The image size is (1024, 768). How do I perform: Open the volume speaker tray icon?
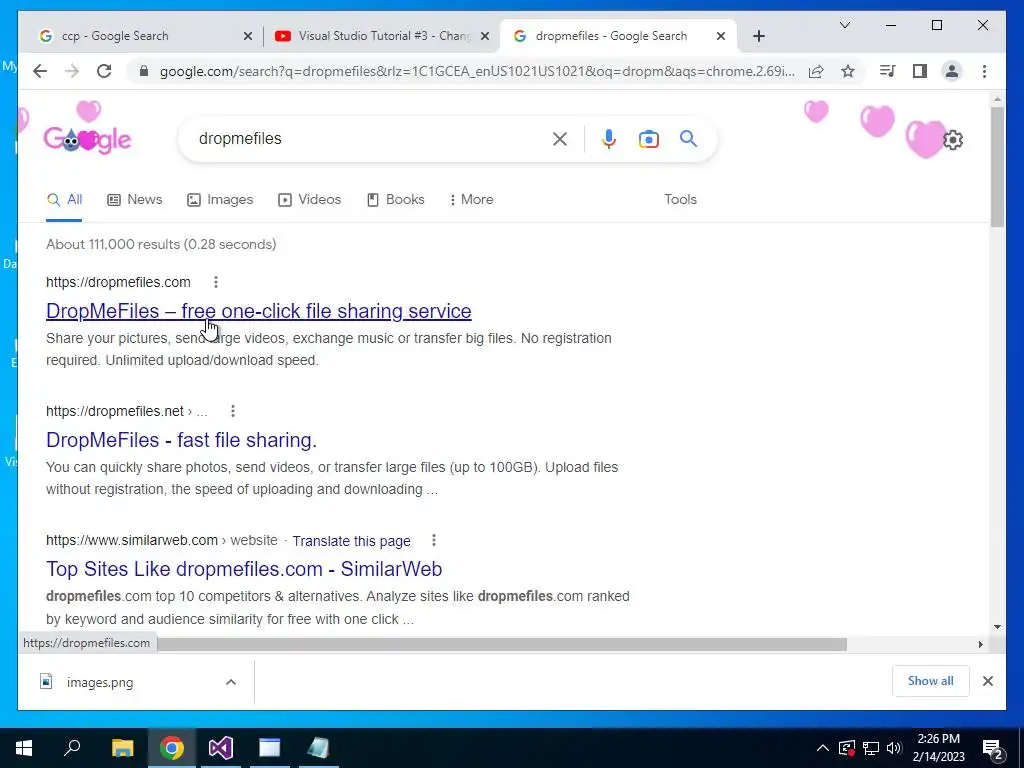pyautogui.click(x=894, y=748)
